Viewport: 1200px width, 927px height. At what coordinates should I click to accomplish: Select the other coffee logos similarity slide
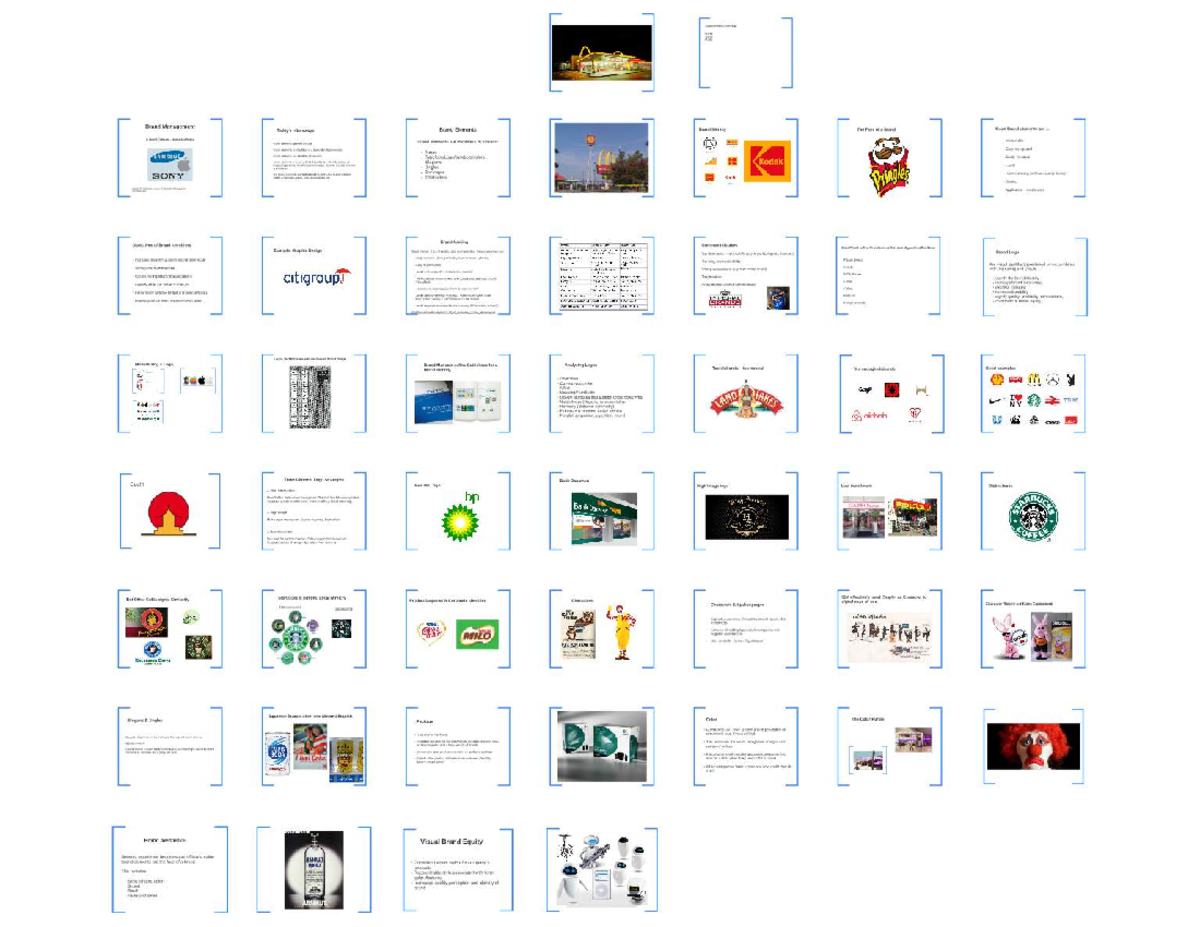click(x=169, y=630)
